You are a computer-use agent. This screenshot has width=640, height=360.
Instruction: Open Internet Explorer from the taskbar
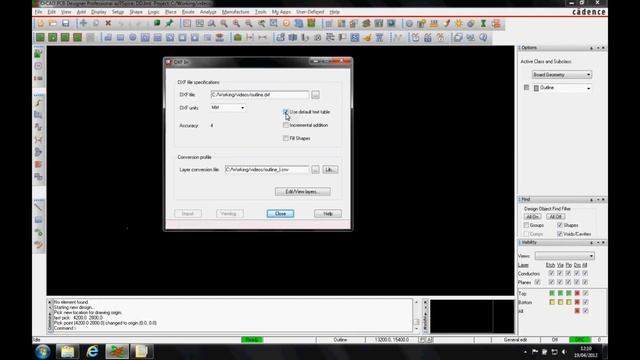[92, 351]
